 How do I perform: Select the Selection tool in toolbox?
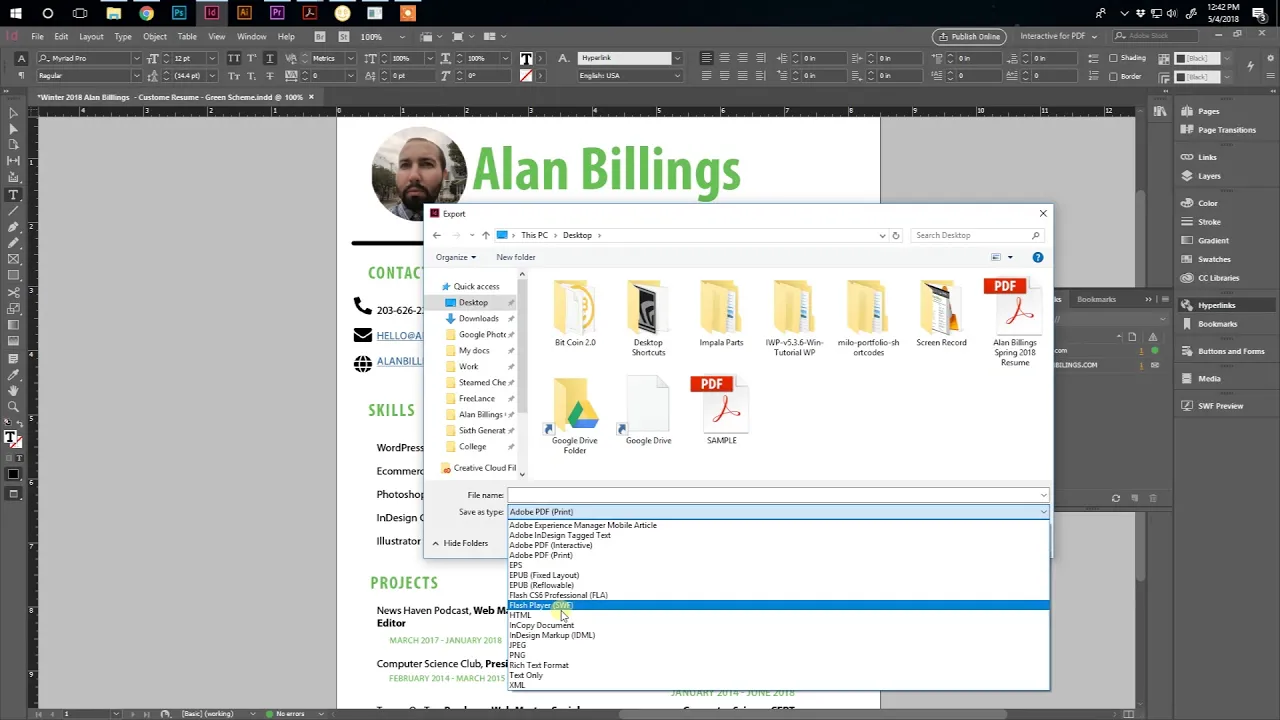[13, 114]
